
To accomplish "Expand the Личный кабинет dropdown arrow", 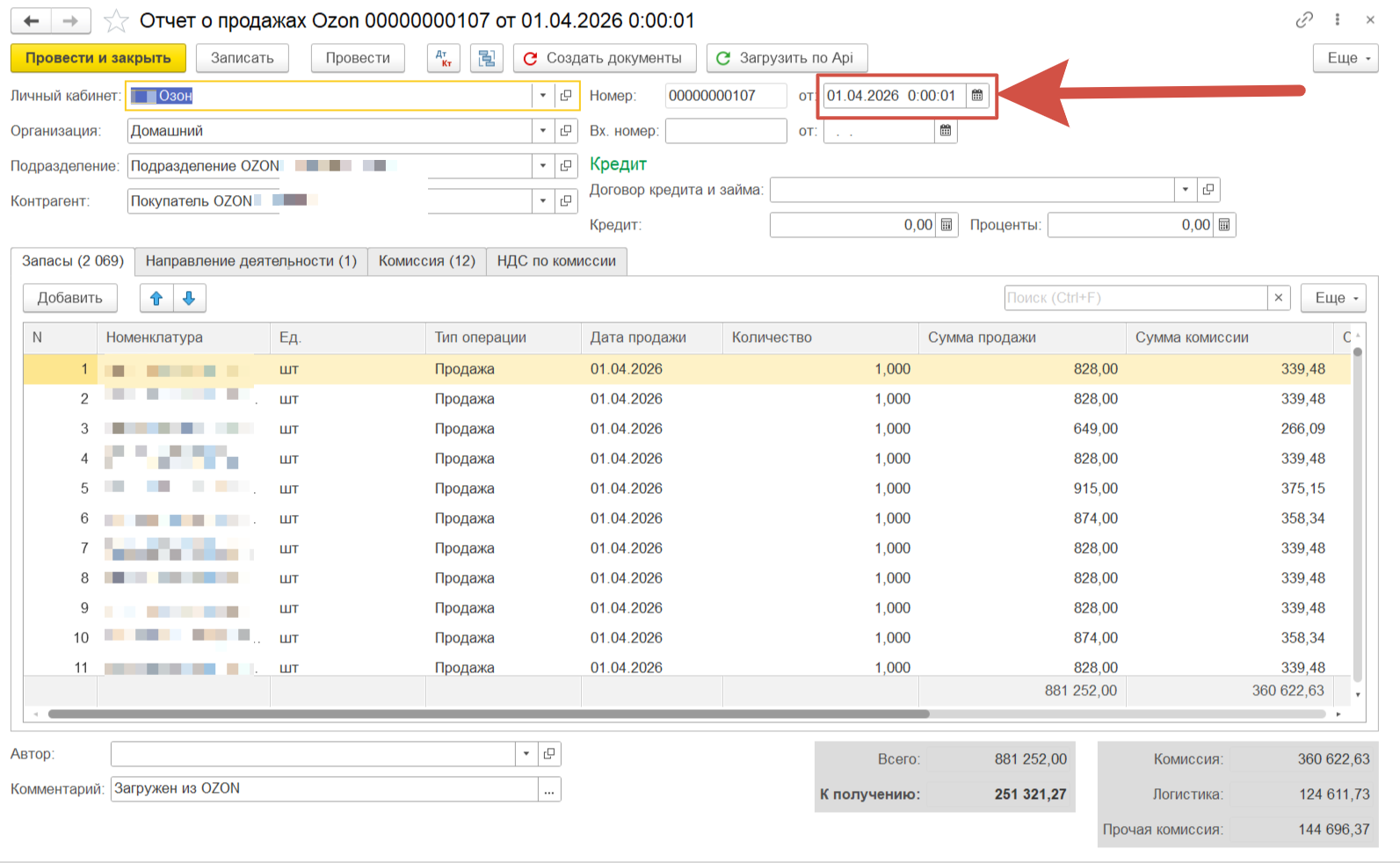I will point(543,95).
